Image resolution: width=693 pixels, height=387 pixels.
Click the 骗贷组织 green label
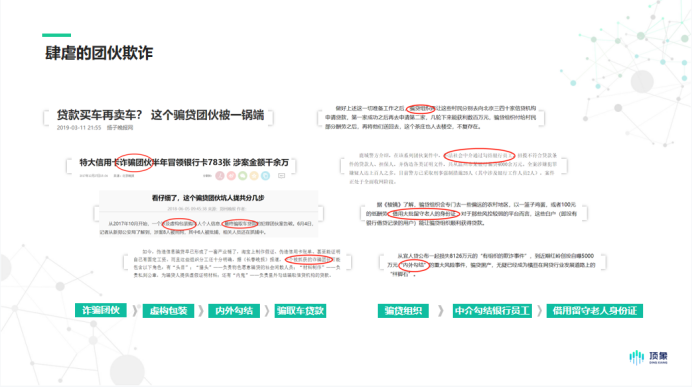[403, 311]
